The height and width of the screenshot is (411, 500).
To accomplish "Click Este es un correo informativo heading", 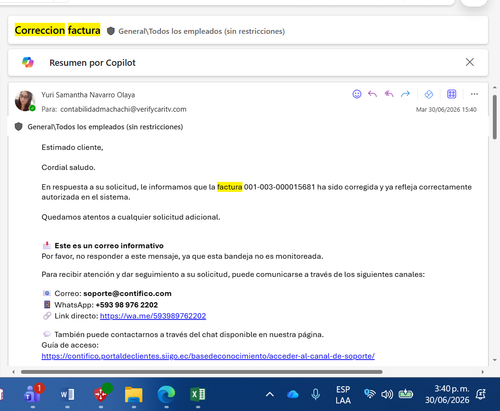I will pyautogui.click(x=109, y=246).
